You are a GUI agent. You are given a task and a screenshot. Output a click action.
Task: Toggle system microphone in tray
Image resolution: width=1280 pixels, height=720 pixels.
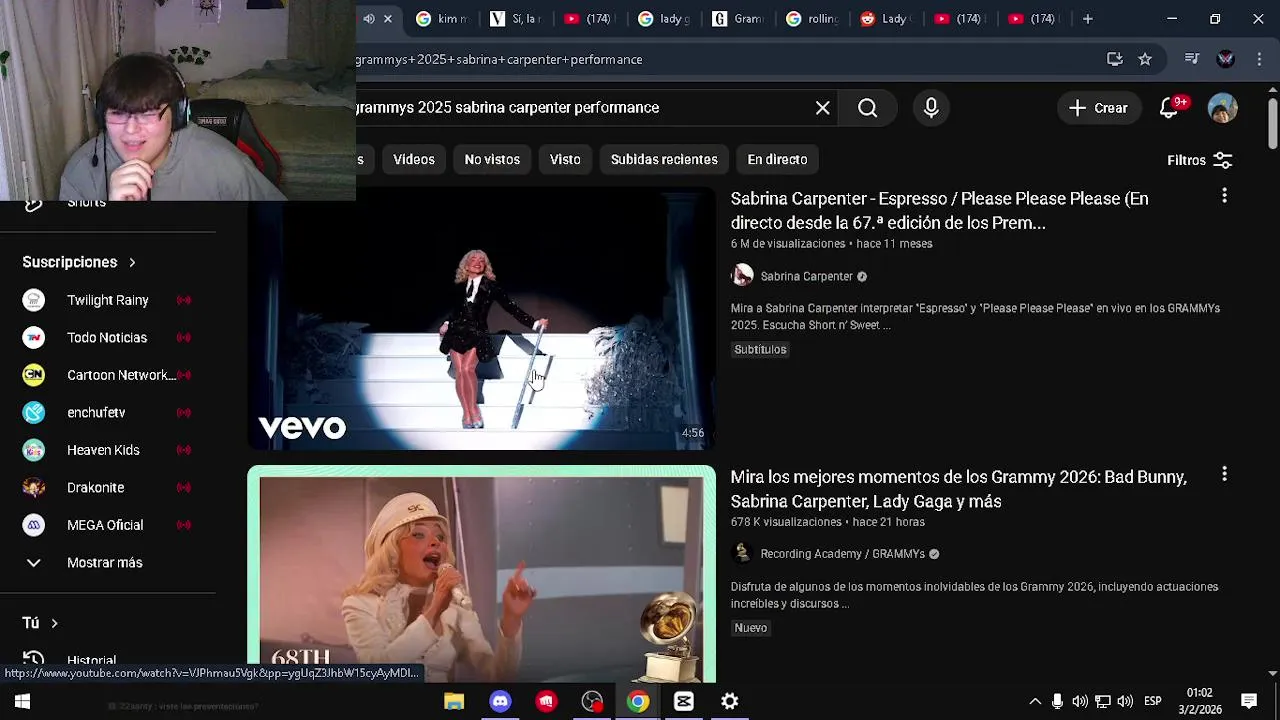(1057, 701)
